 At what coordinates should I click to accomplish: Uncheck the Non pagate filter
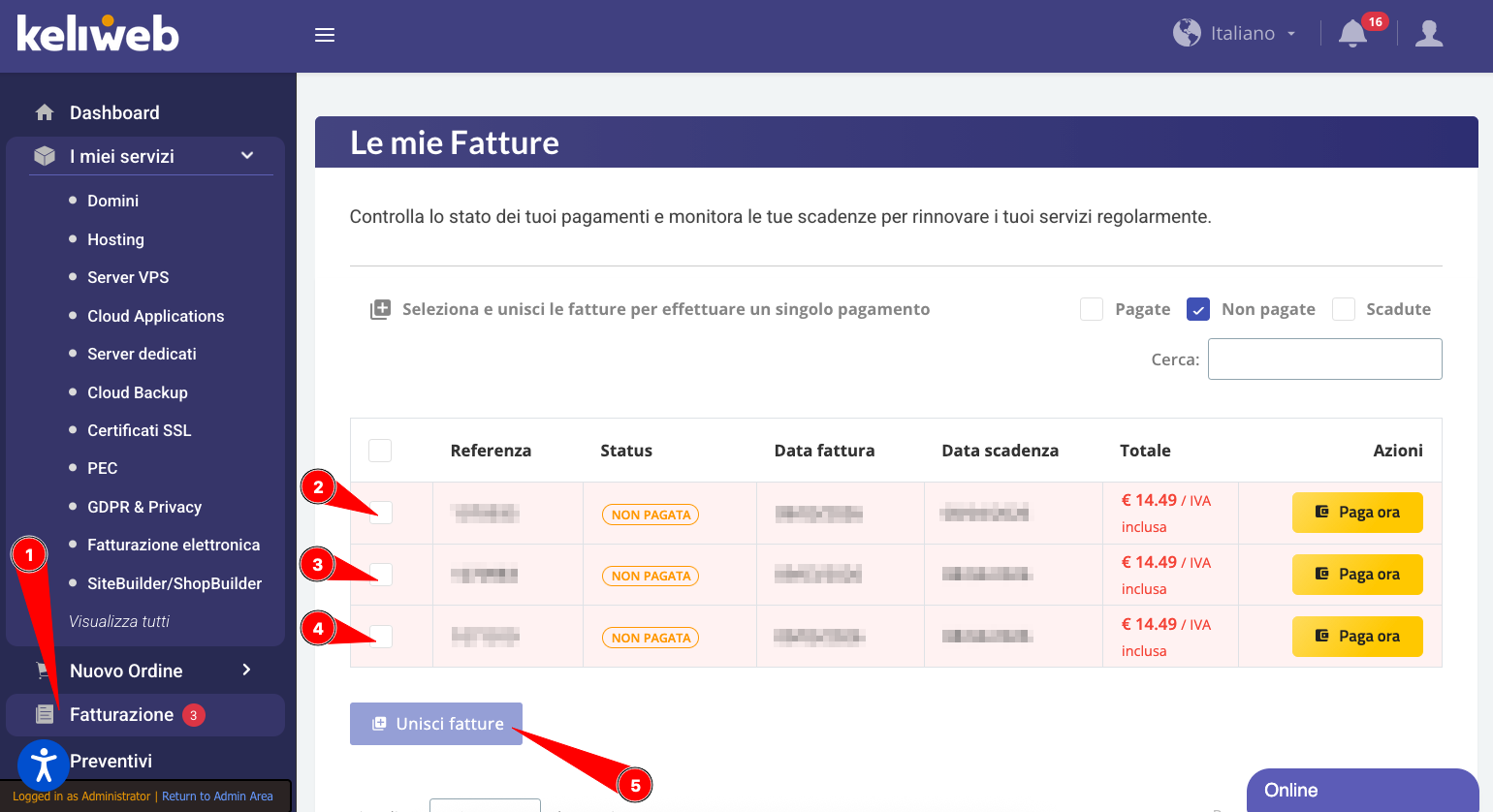(x=1198, y=309)
